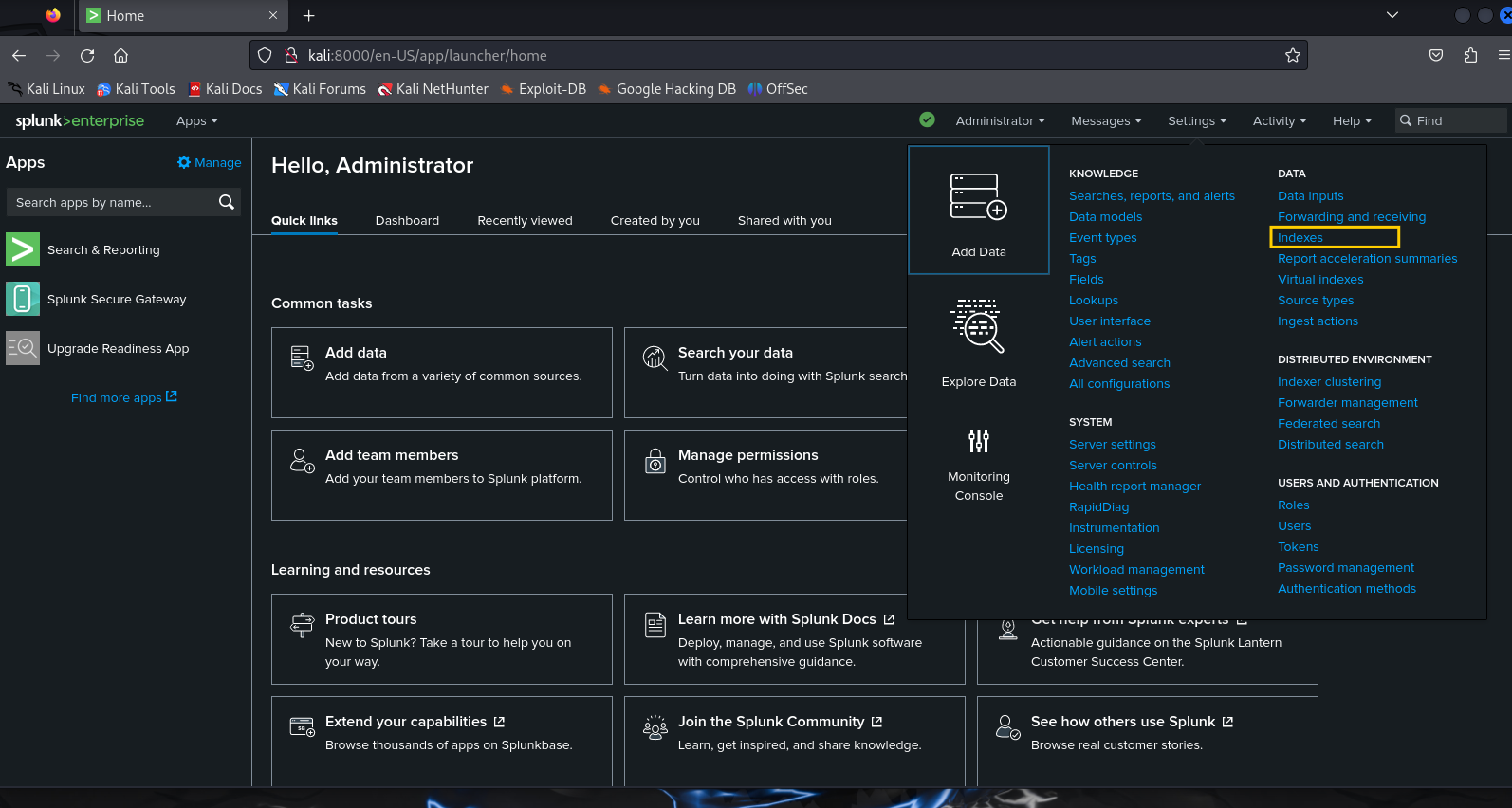Viewport: 1512px width, 808px height.
Task: Open the Splunk Secure Gateway app icon
Action: click(x=23, y=299)
